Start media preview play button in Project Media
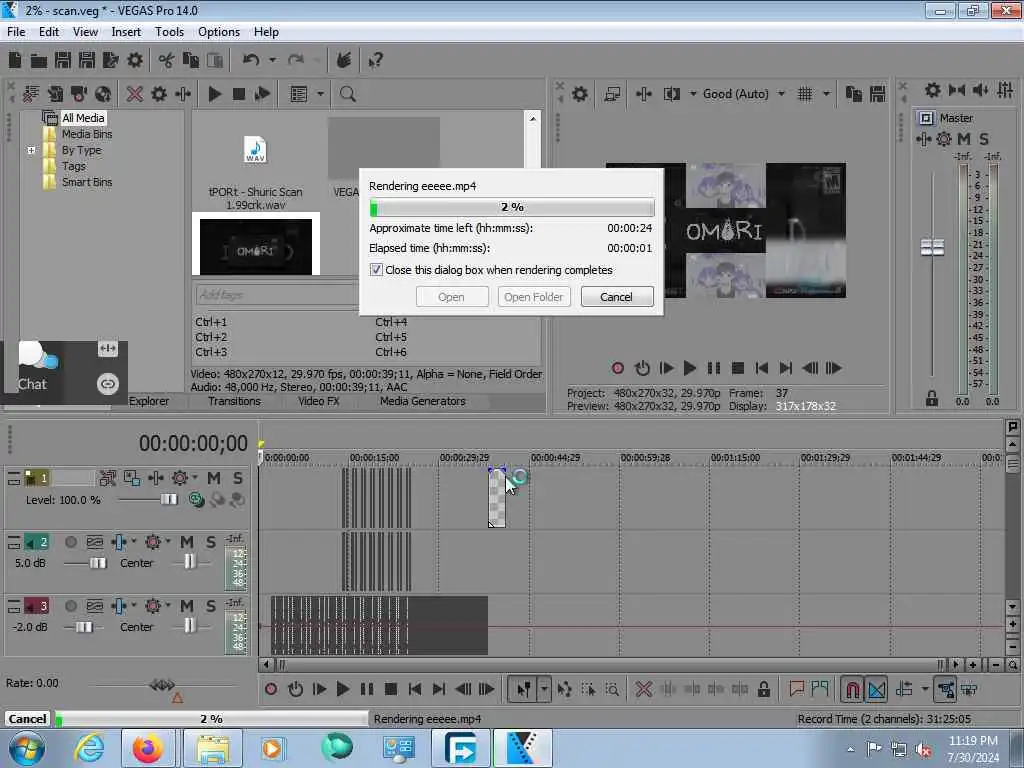1024x768 pixels. click(x=214, y=94)
